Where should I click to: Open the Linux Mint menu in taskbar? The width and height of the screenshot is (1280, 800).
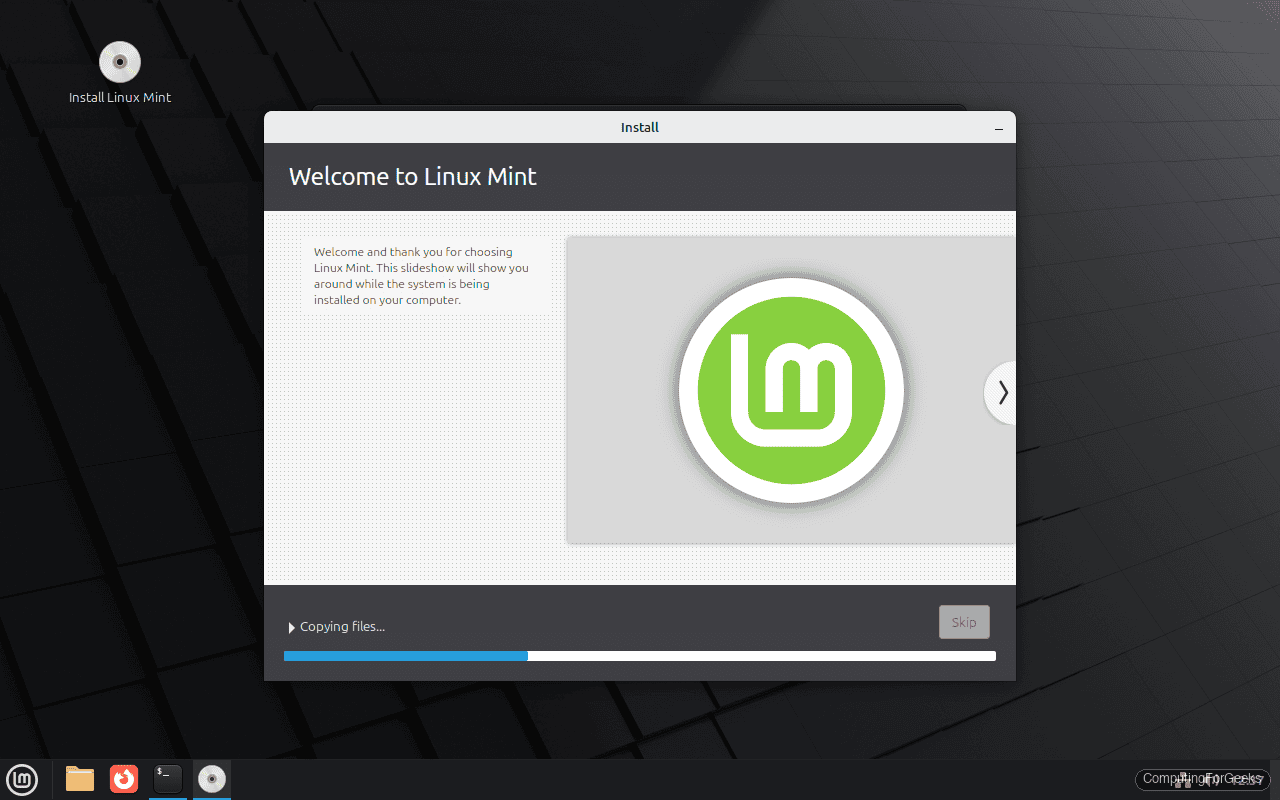coord(22,780)
